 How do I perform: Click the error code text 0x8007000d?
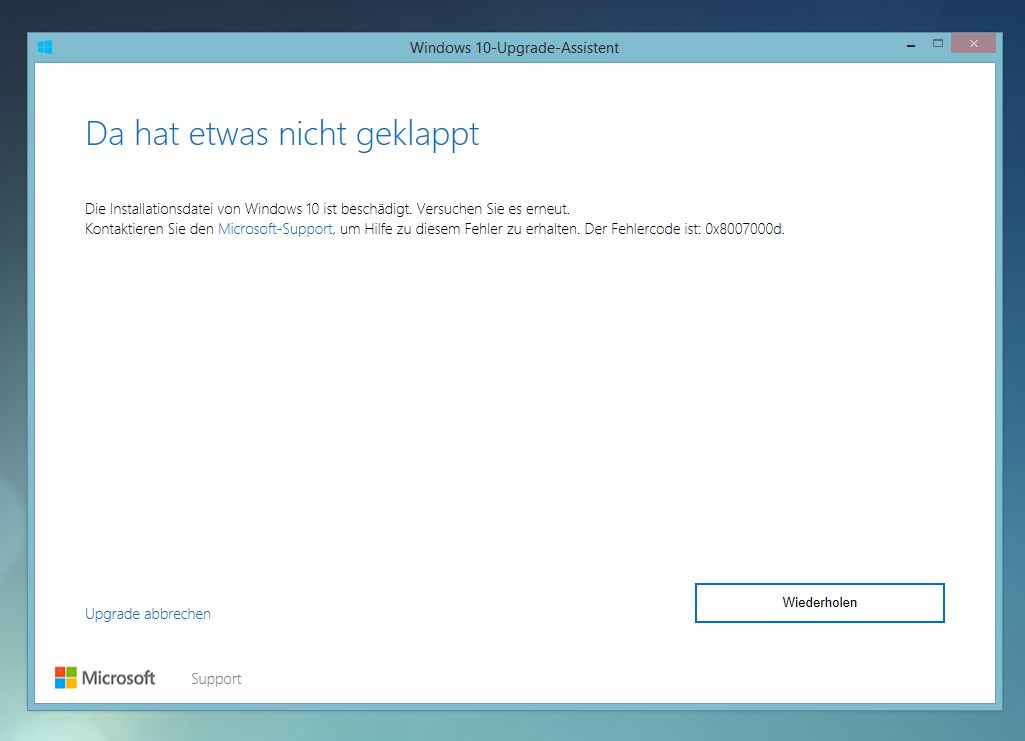pyautogui.click(x=743, y=229)
